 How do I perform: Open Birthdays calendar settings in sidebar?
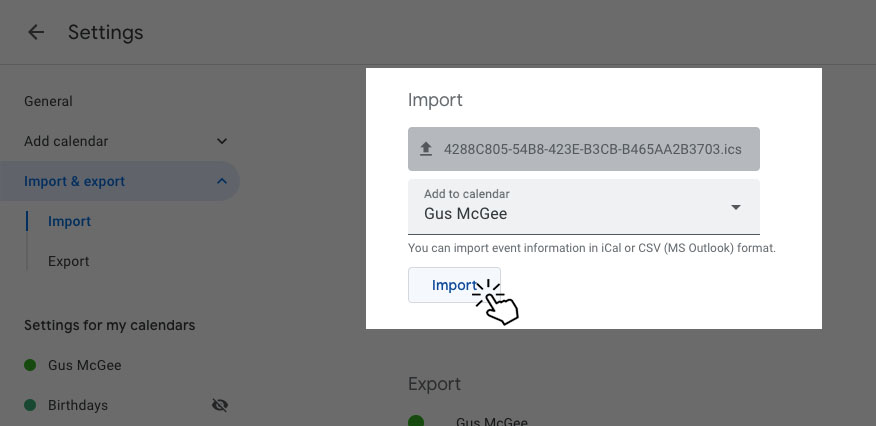(x=78, y=405)
